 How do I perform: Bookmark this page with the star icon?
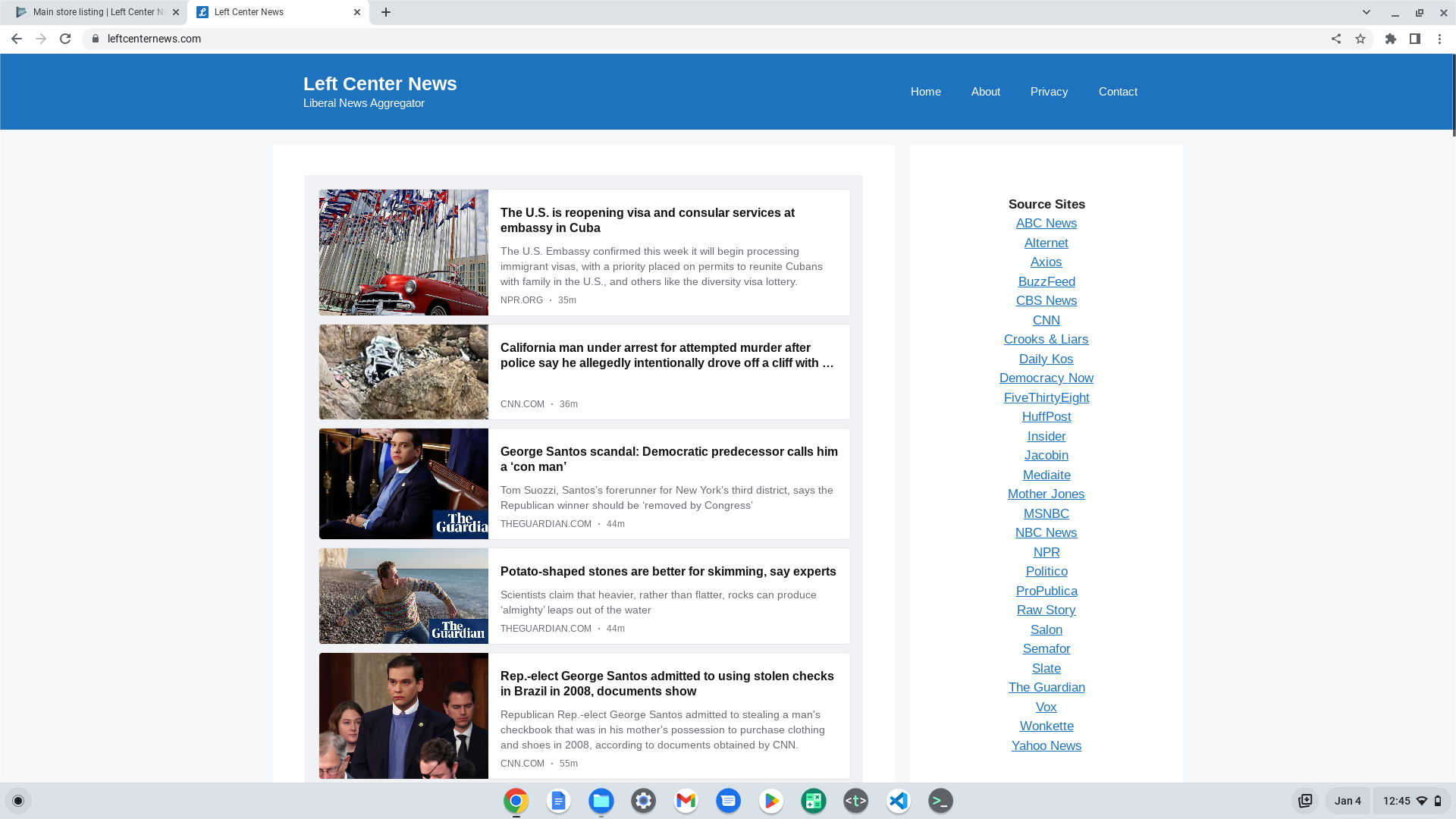(x=1360, y=39)
